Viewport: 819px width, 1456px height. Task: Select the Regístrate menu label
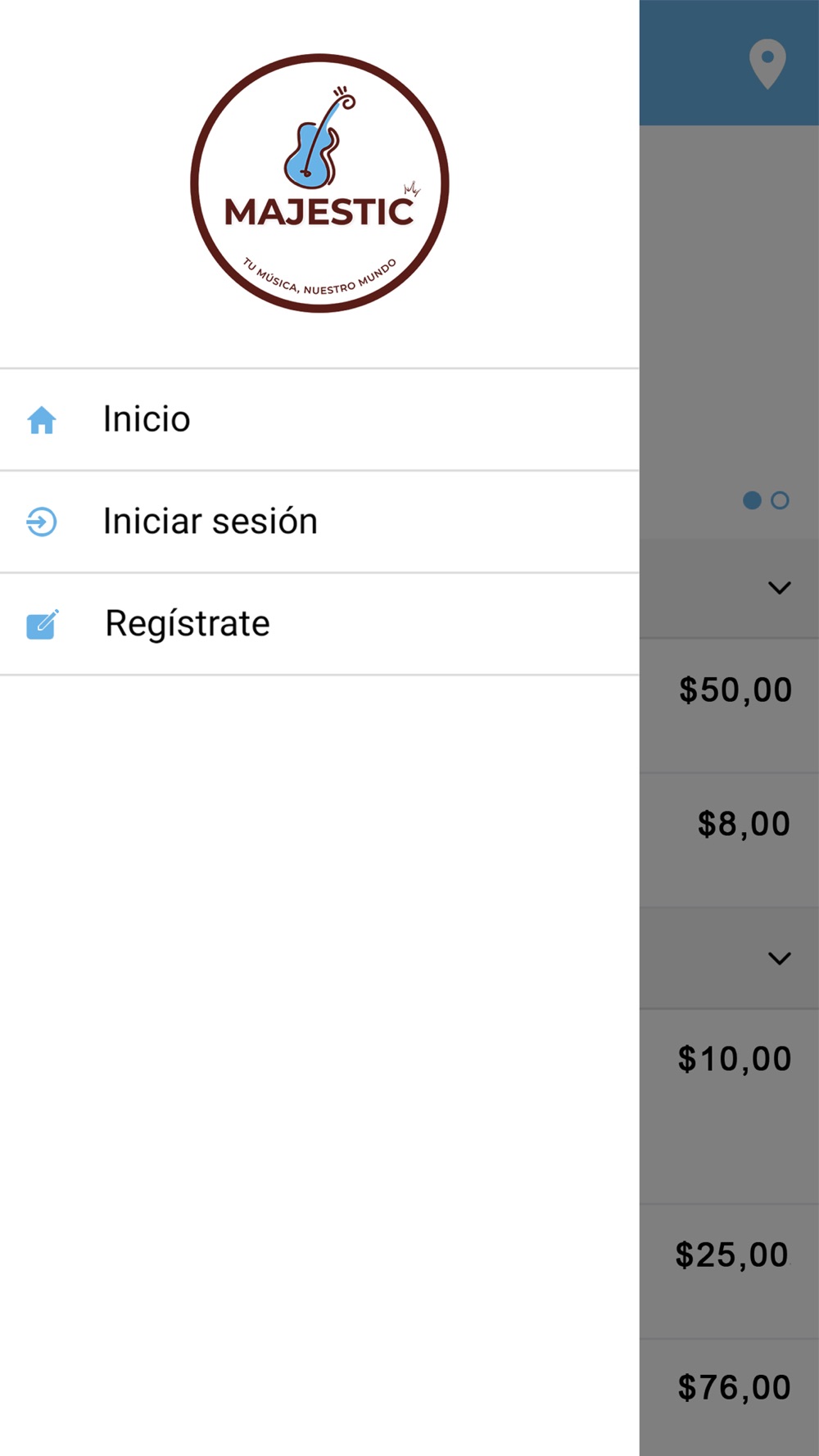(188, 624)
